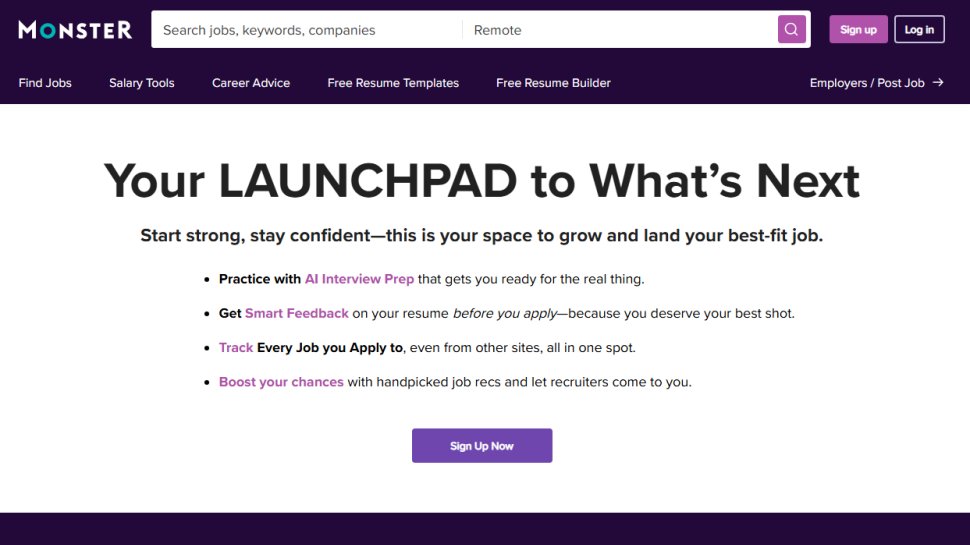
Task: Open the Salary Tools menu
Action: [142, 83]
